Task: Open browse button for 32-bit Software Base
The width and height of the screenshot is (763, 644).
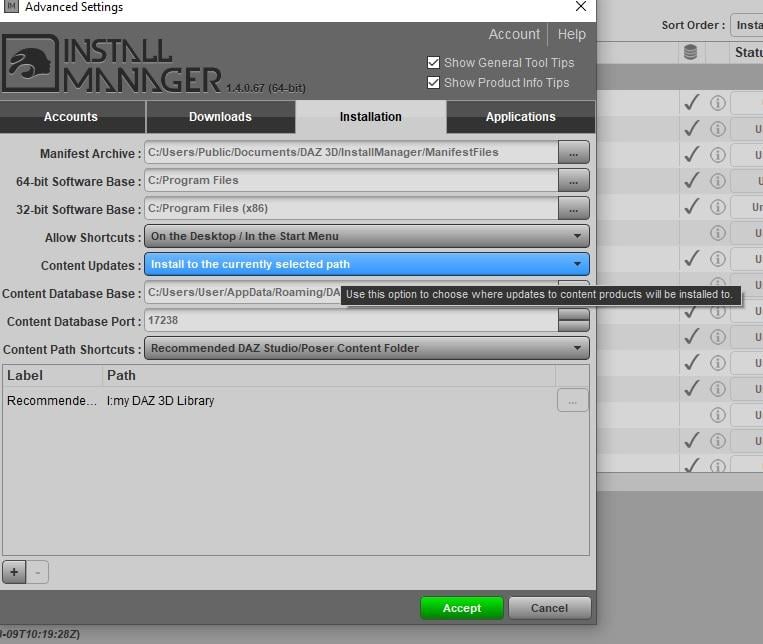Action: pyautogui.click(x=574, y=208)
